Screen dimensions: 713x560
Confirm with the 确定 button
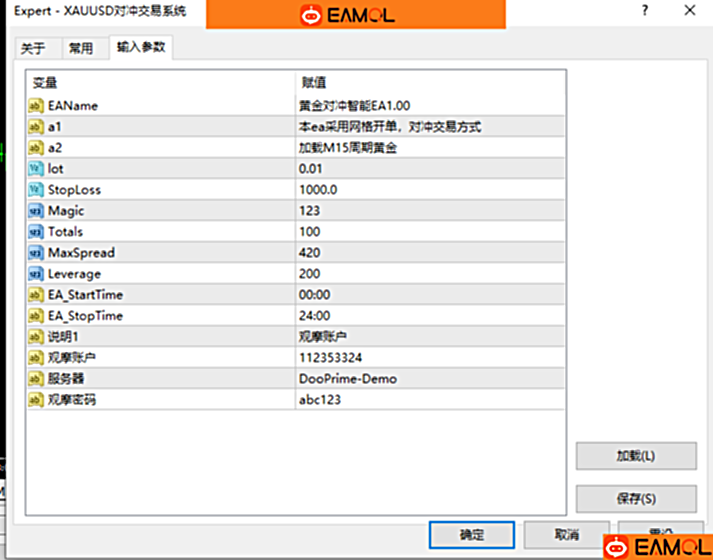[471, 534]
